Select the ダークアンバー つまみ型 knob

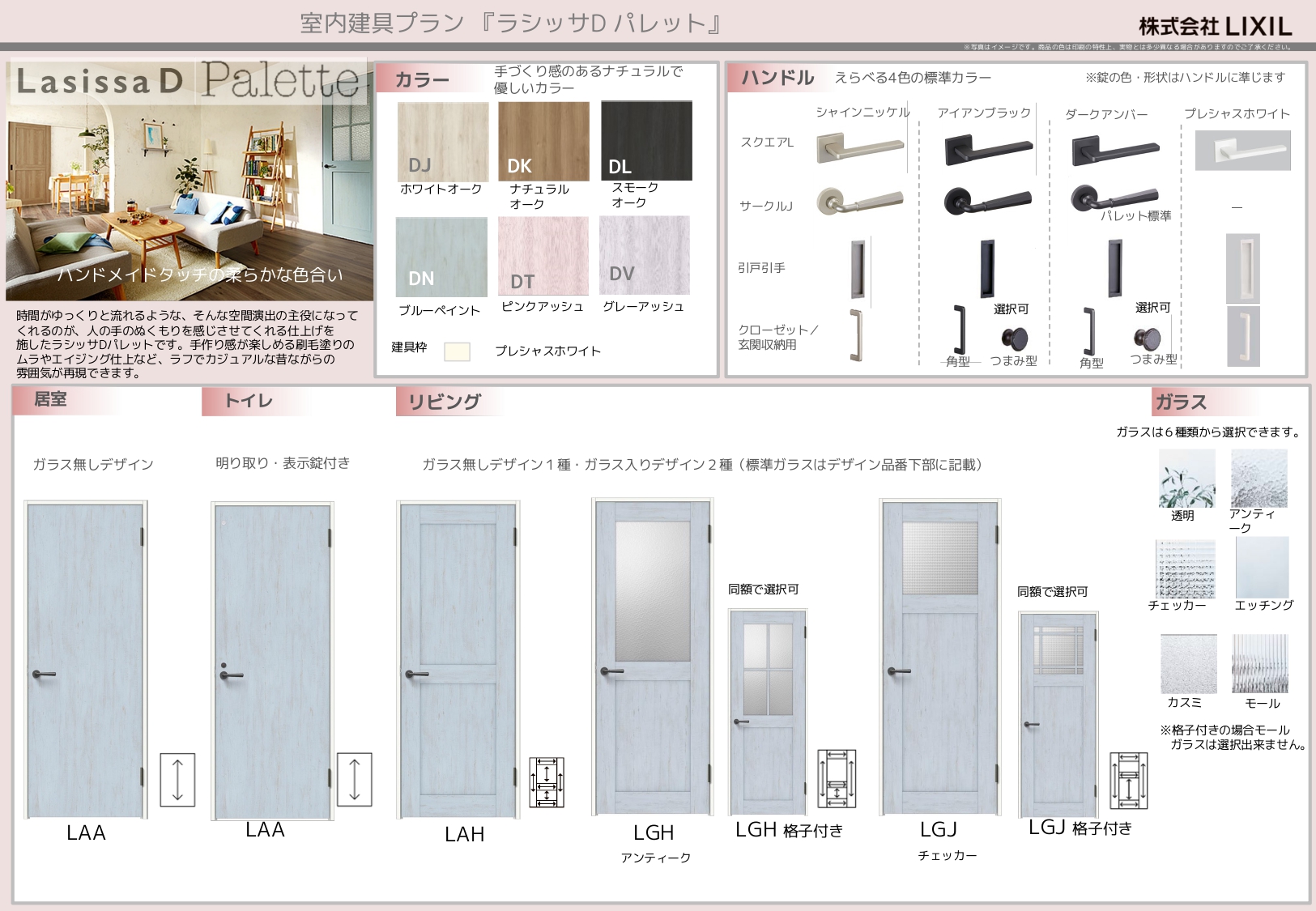pyautogui.click(x=1147, y=338)
